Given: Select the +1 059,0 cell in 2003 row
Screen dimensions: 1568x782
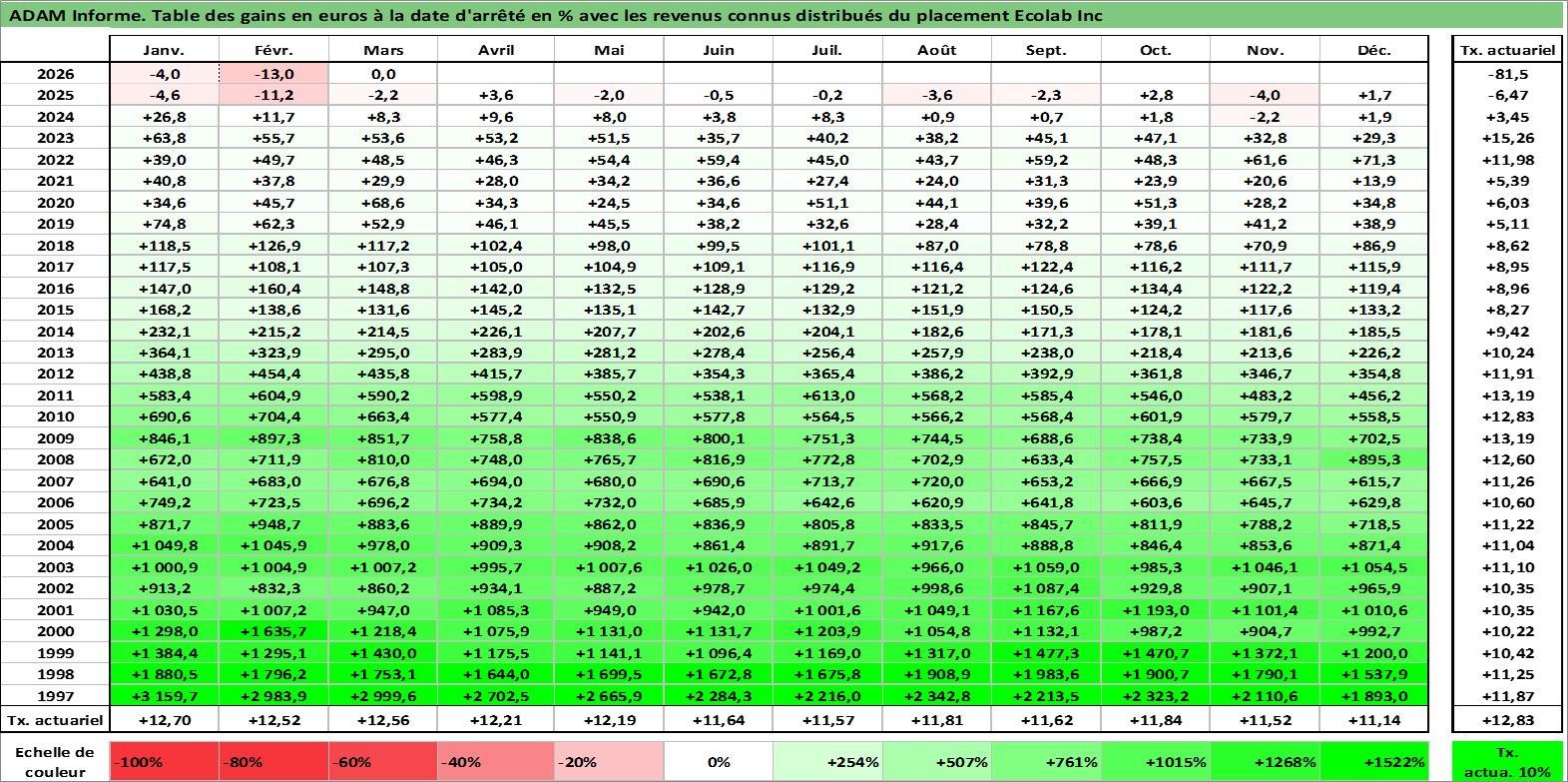Looking at the screenshot, I should pyautogui.click(x=1046, y=567).
